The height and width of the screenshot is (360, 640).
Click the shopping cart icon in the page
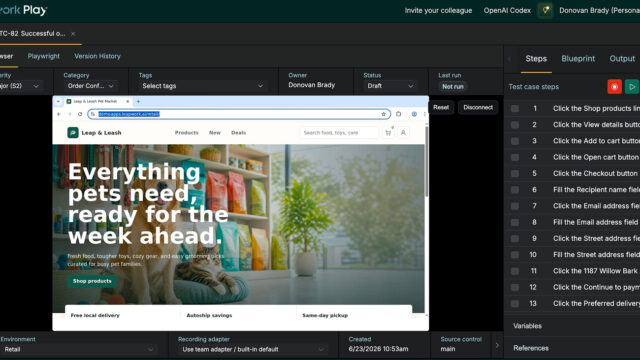[x=388, y=133]
